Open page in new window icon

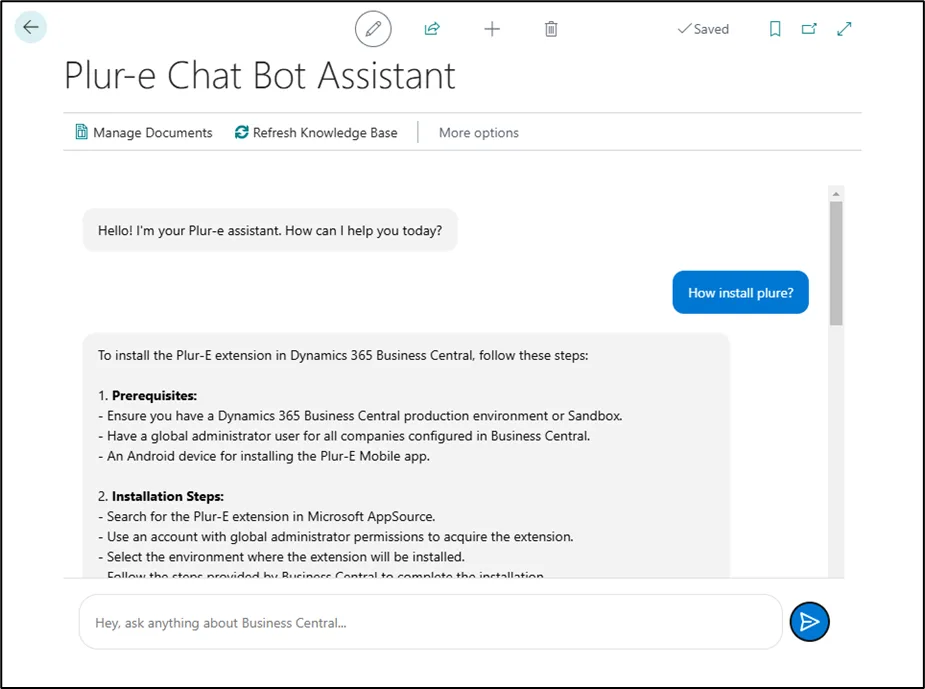(809, 28)
